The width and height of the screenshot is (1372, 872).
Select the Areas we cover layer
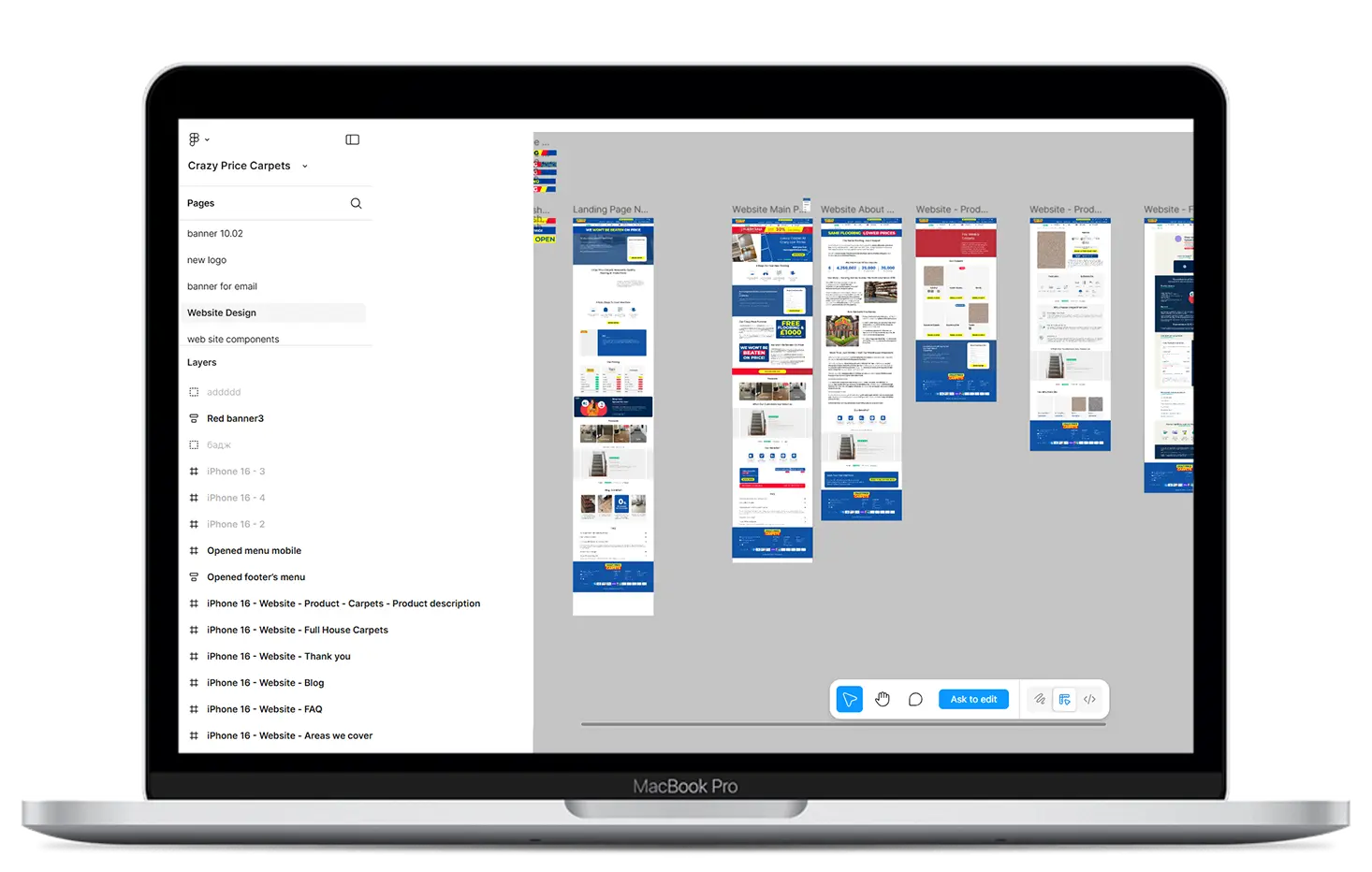click(x=289, y=735)
